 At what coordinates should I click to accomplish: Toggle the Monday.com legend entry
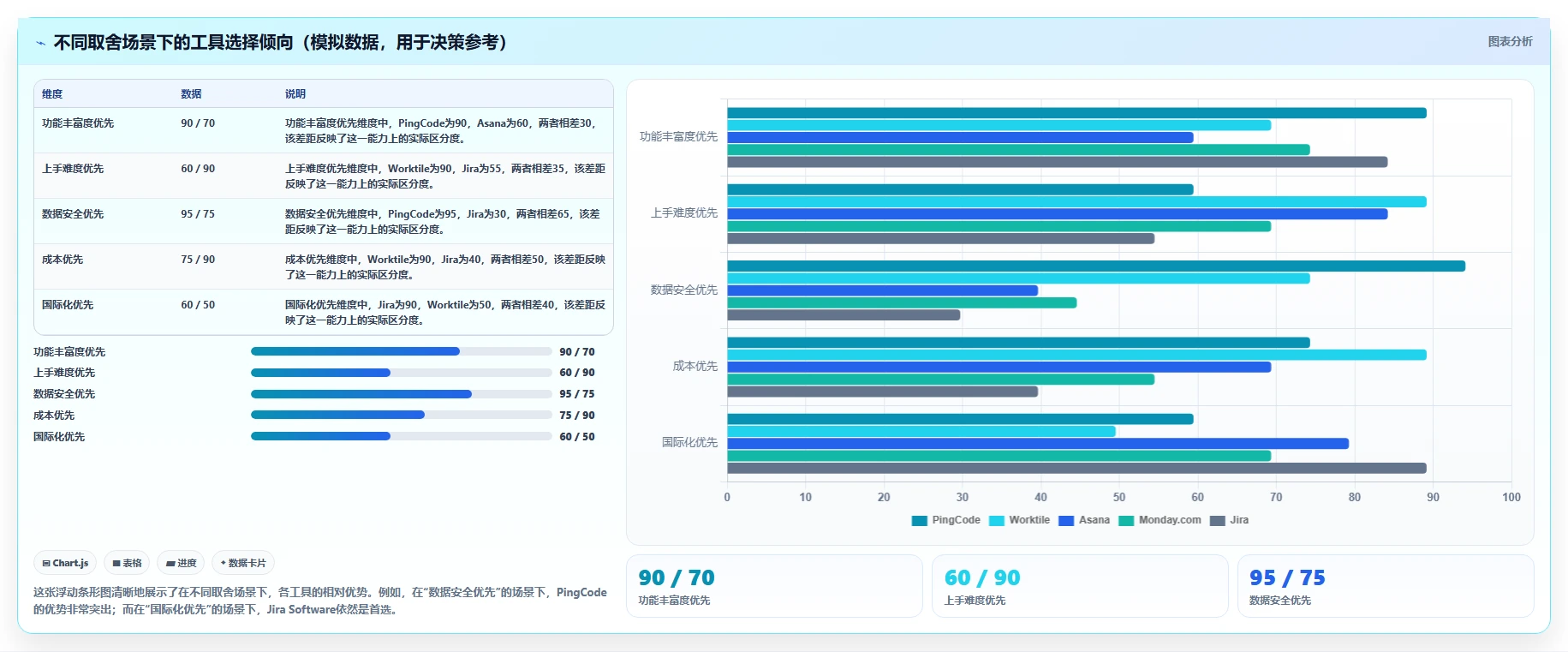1160,520
